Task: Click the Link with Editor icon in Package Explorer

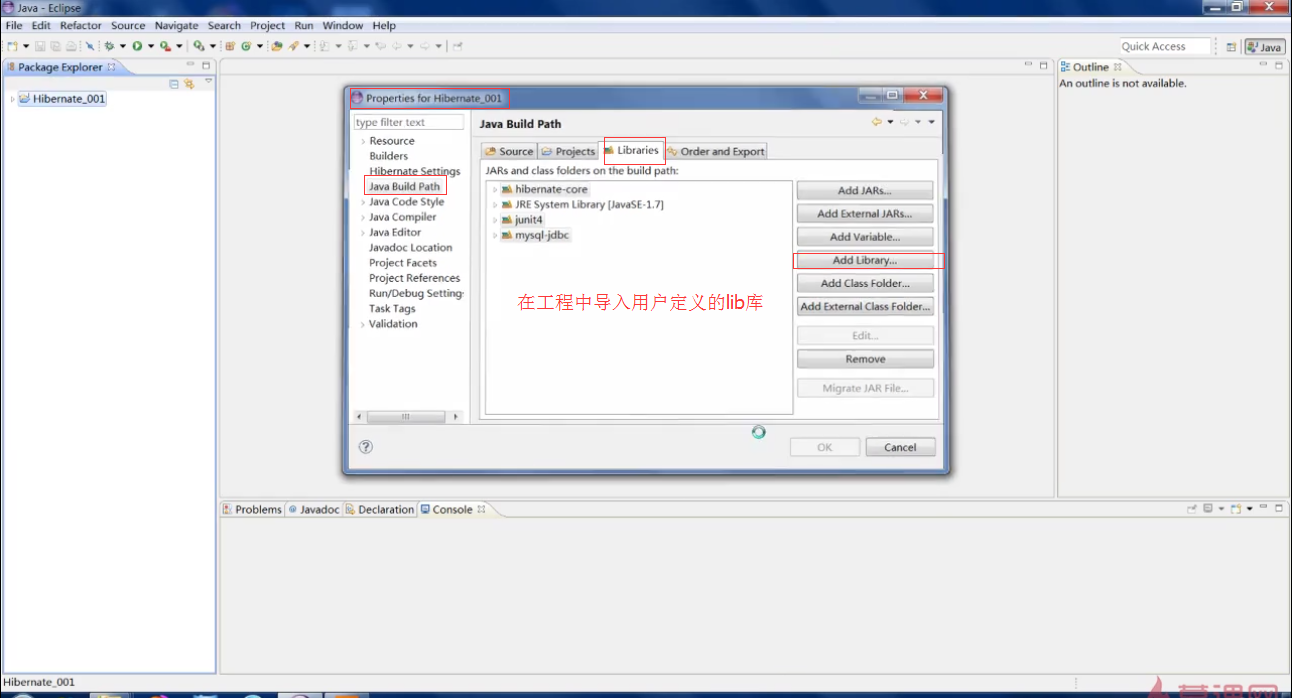Action: pyautogui.click(x=188, y=84)
